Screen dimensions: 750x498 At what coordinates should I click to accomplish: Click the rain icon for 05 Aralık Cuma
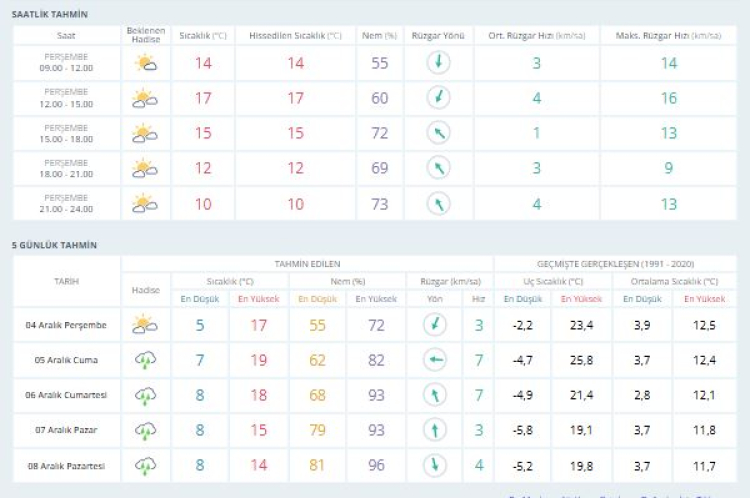click(x=145, y=359)
